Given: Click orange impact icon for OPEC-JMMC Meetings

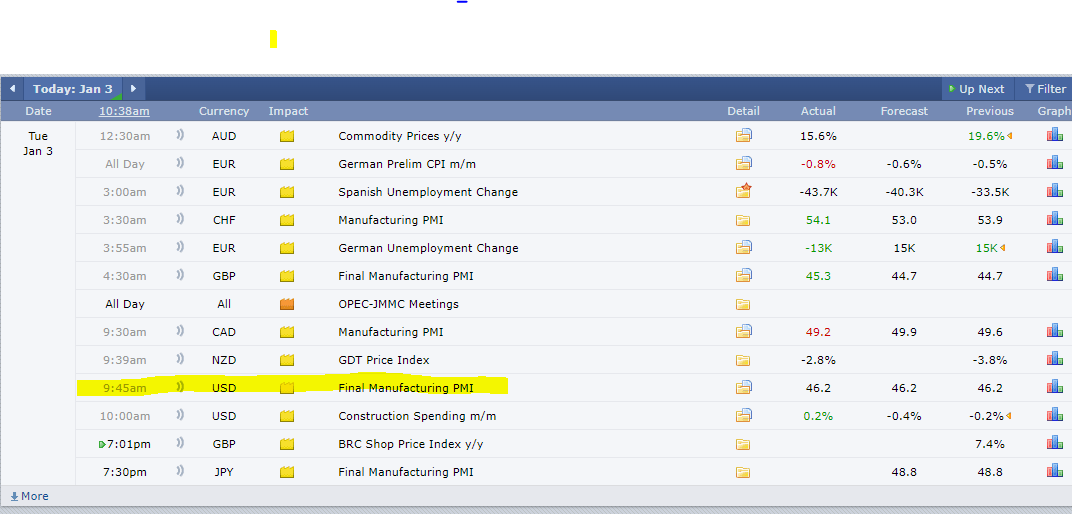Looking at the screenshot, I should 287,304.
